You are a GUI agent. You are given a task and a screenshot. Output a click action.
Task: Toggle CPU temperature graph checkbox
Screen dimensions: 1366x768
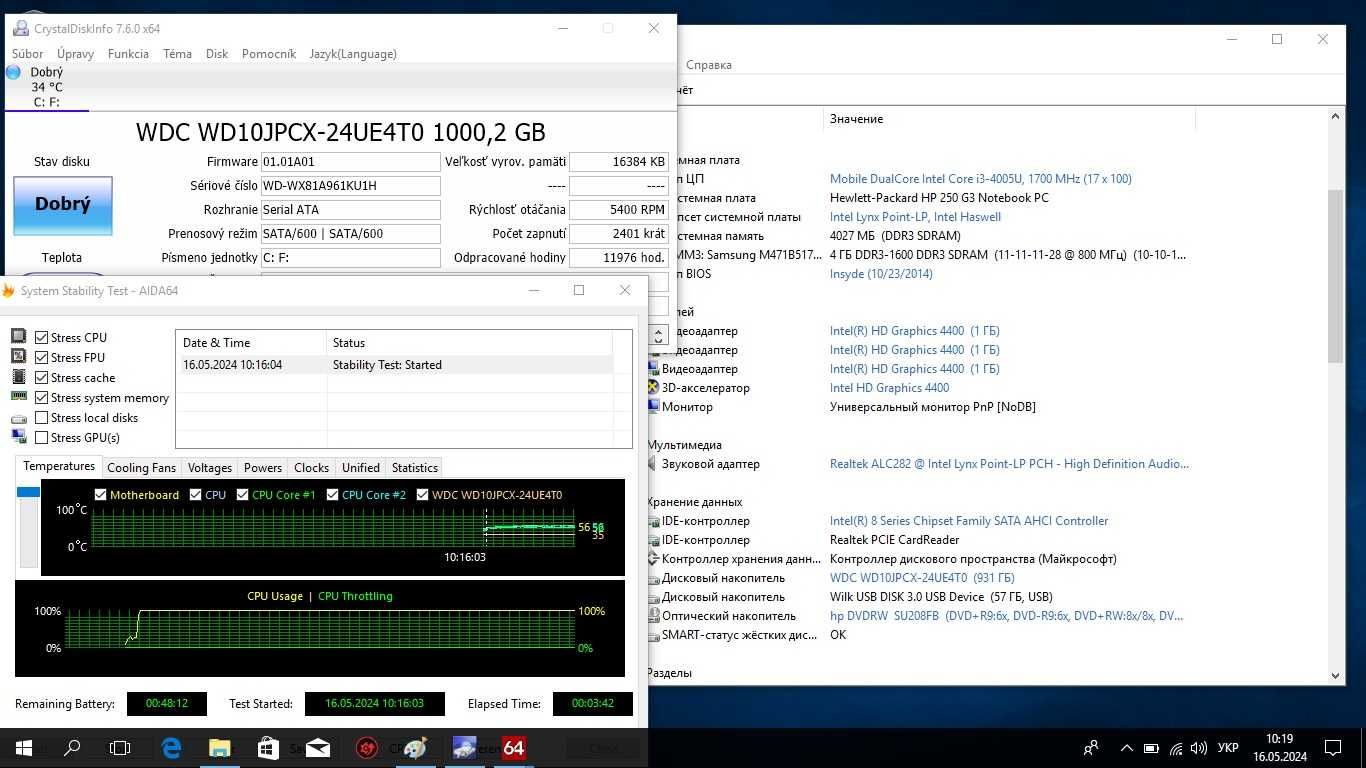(195, 494)
